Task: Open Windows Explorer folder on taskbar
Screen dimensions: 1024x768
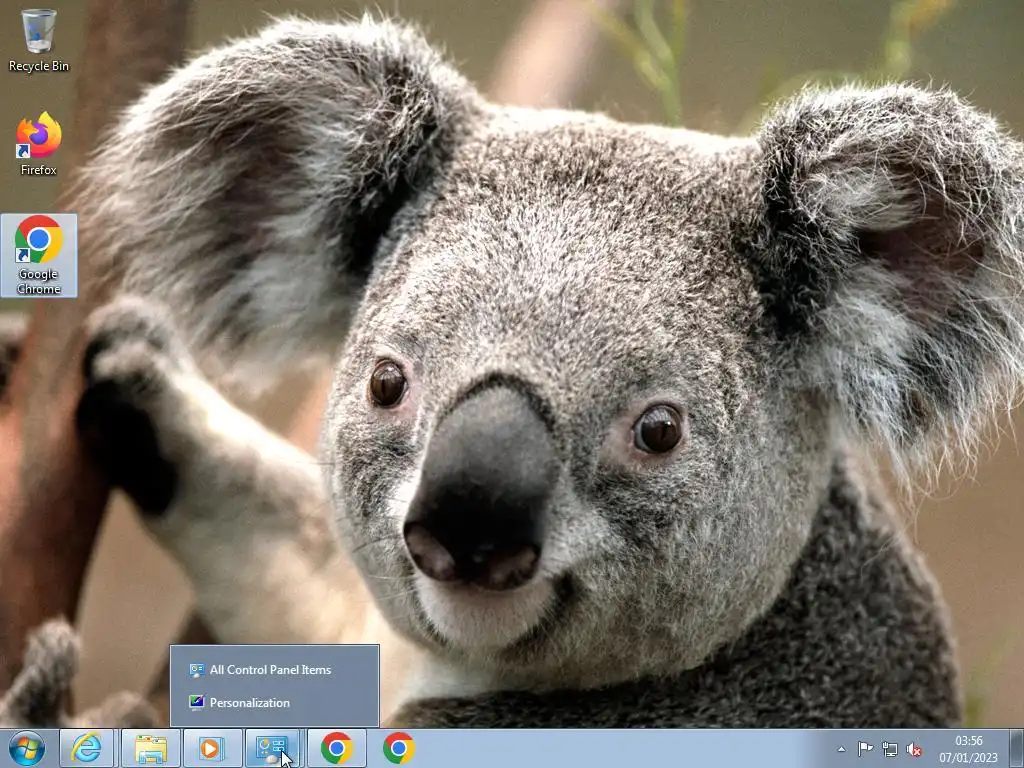Action: coord(150,748)
